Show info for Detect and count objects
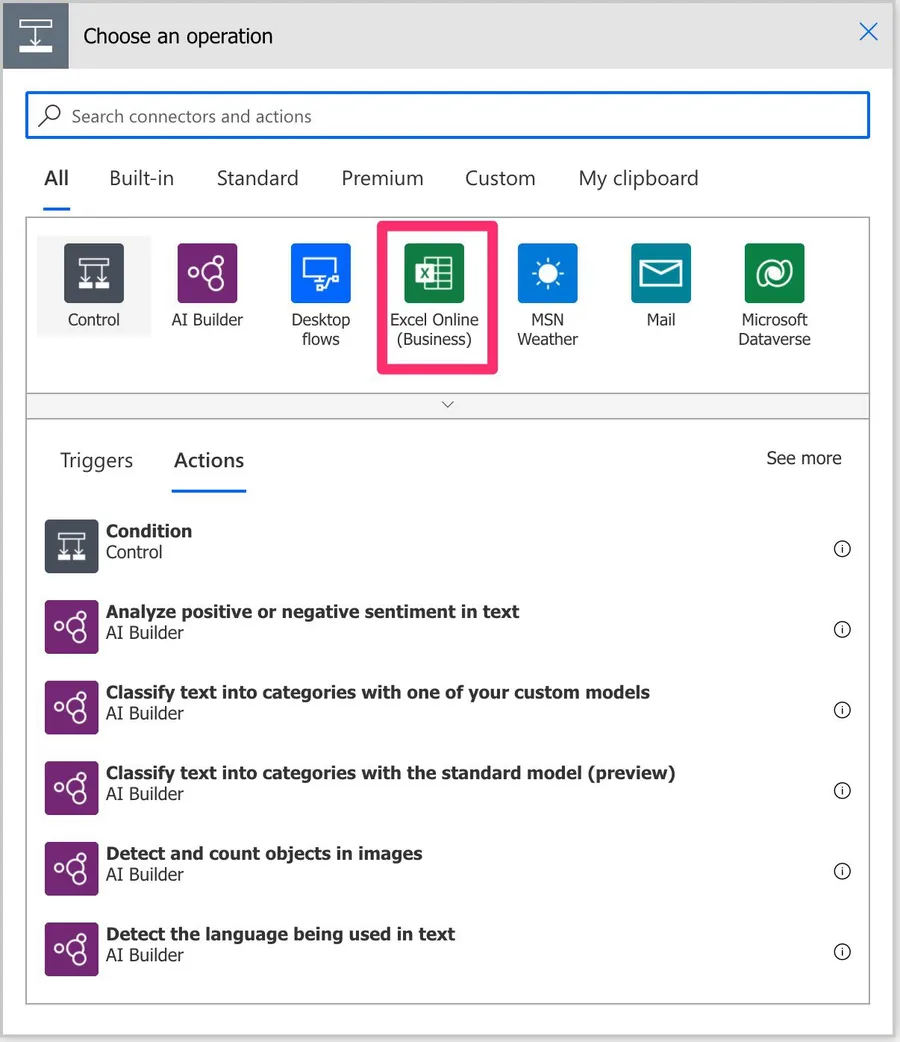The width and height of the screenshot is (900, 1042). click(x=842, y=871)
